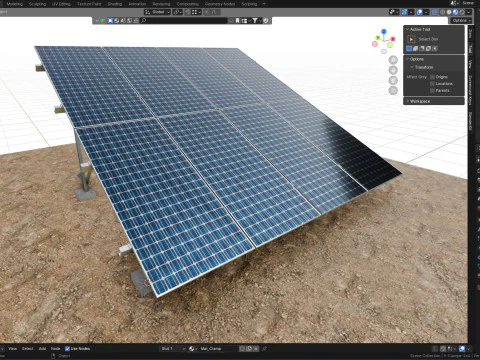480x360 pixels.
Task: Switch to the Scripting workspace tab
Action: pyautogui.click(x=249, y=4)
